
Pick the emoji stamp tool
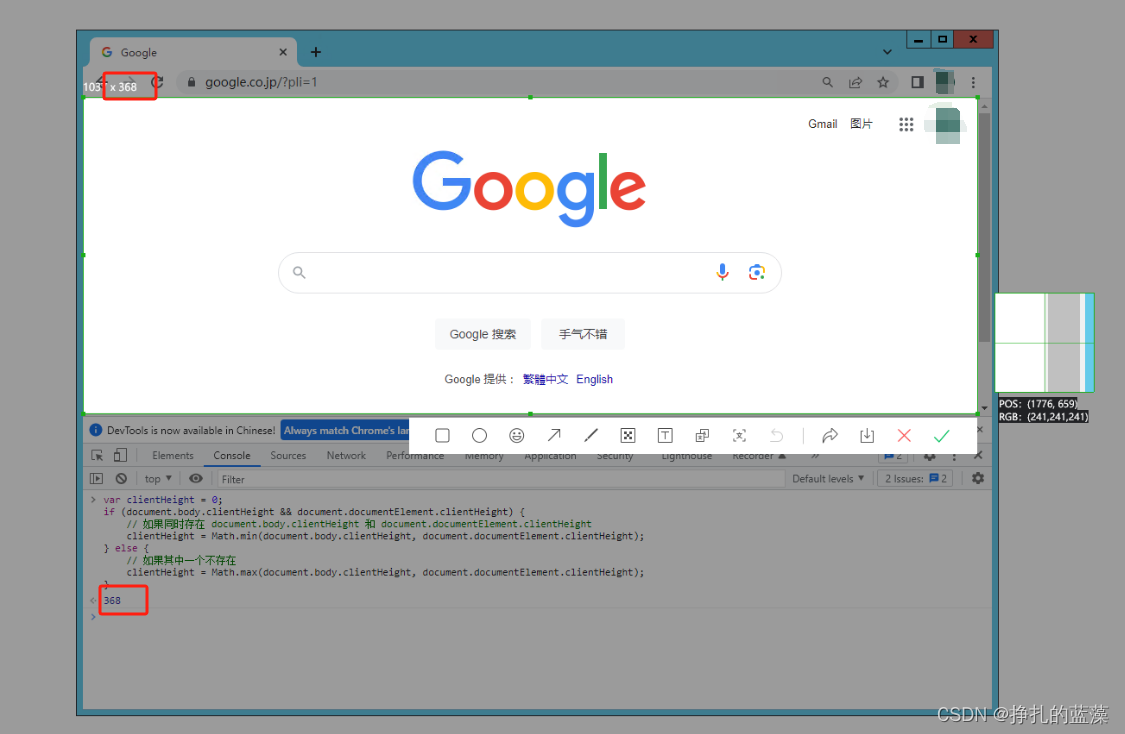click(516, 435)
